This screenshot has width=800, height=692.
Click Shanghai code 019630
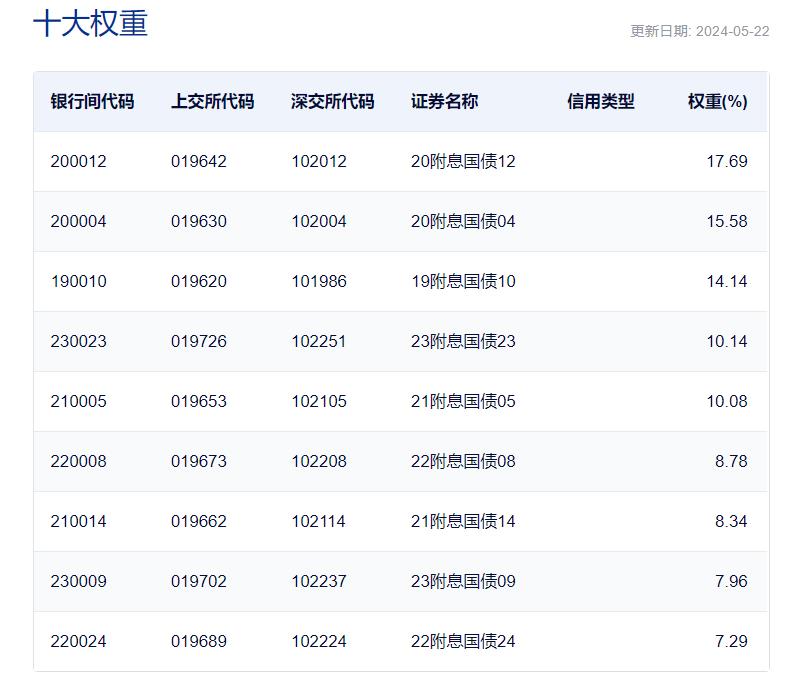pos(199,221)
